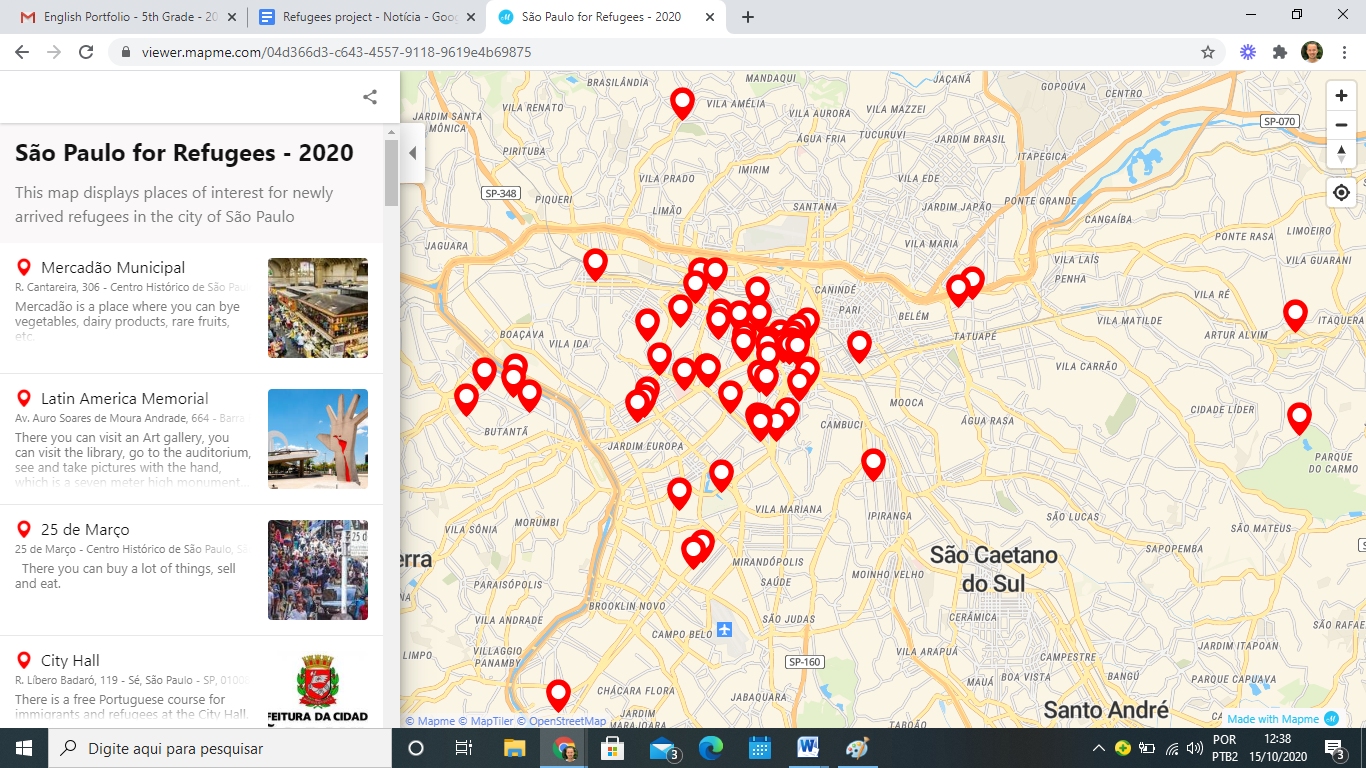The width and height of the screenshot is (1366, 768).
Task: Click the sidebar list scrollbar thumb
Action: pyautogui.click(x=391, y=172)
